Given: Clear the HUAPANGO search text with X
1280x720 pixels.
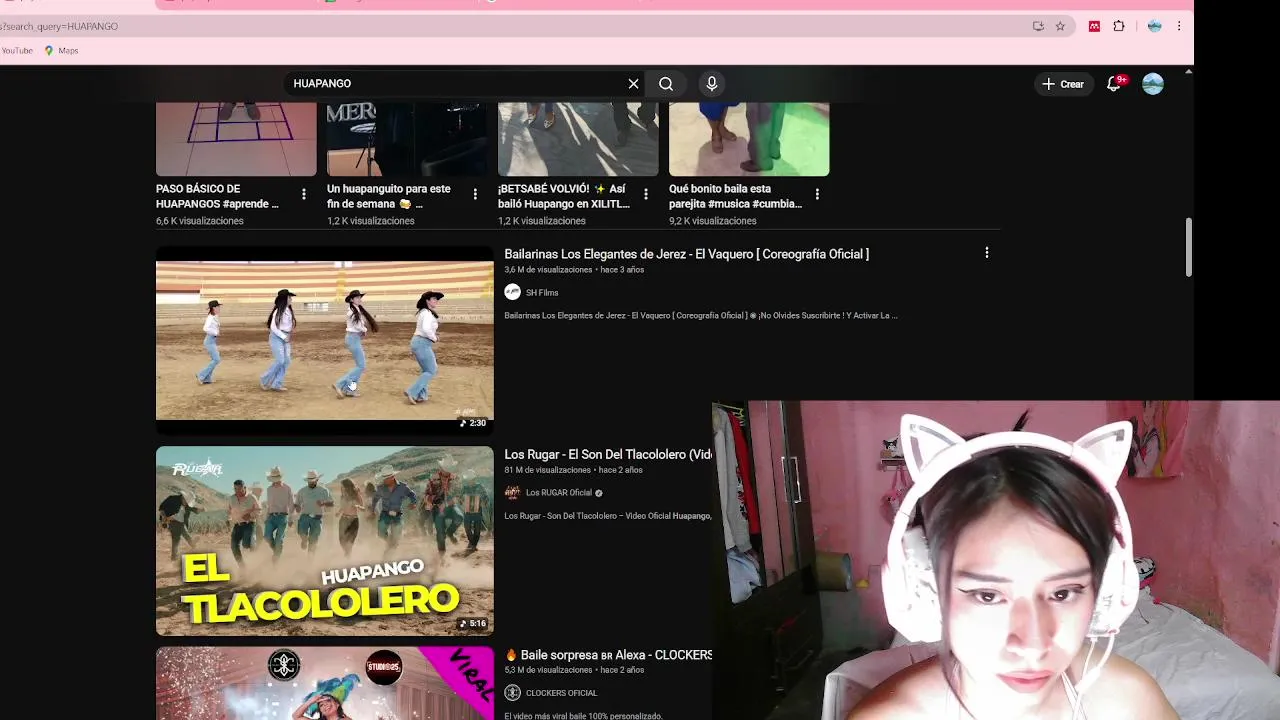Looking at the screenshot, I should pyautogui.click(x=633, y=84).
